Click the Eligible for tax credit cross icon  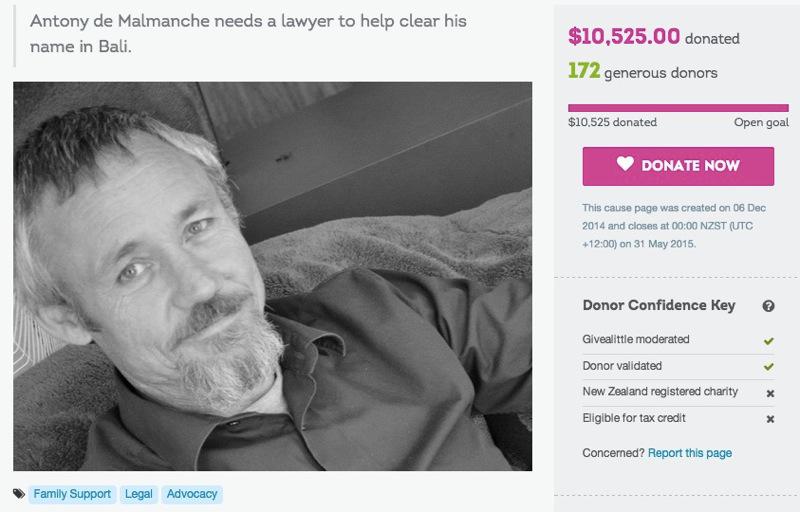pyautogui.click(x=769, y=418)
